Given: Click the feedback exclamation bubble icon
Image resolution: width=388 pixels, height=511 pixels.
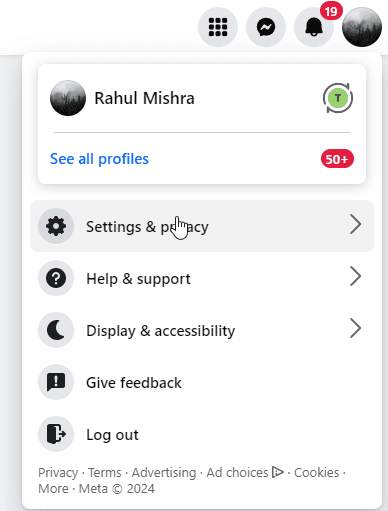Looking at the screenshot, I should tap(56, 382).
